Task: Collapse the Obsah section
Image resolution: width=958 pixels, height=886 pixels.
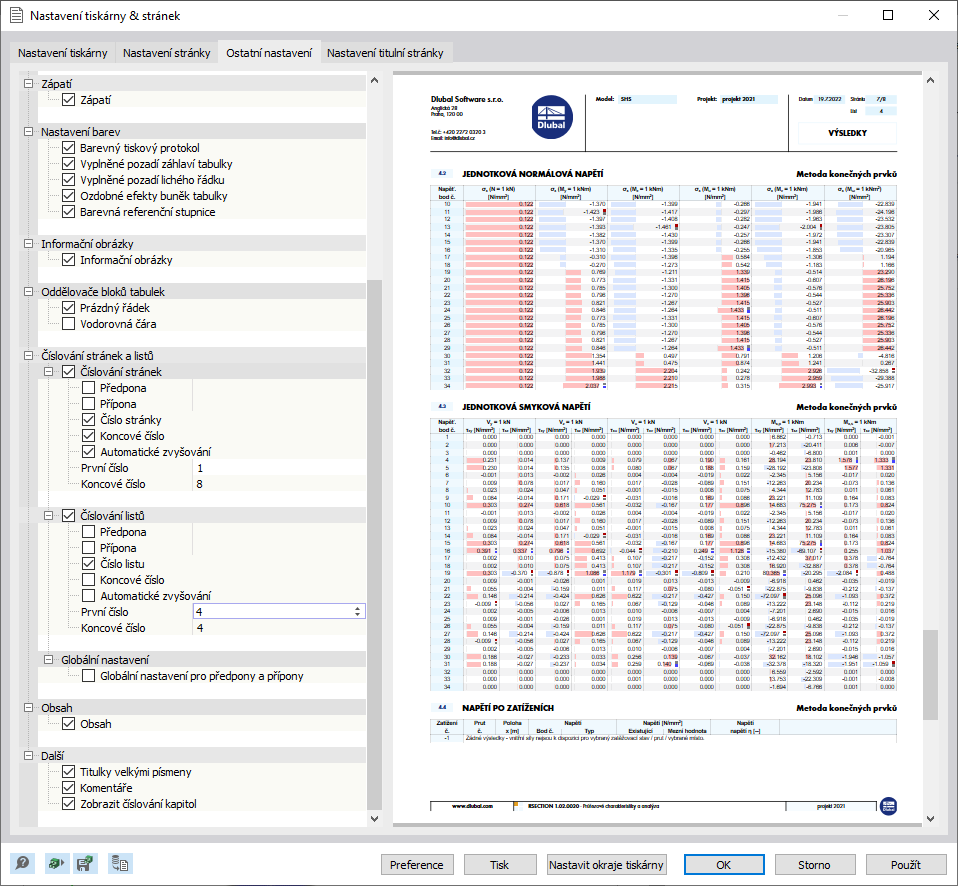Action: pos(28,708)
